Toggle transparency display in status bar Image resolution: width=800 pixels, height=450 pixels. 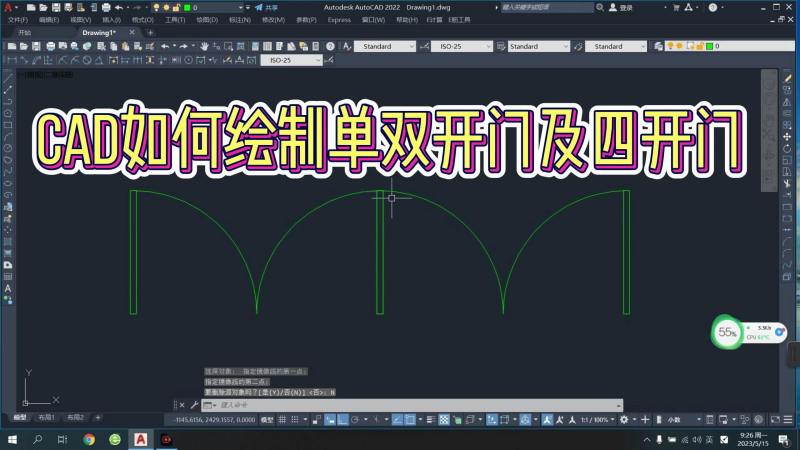444,419
